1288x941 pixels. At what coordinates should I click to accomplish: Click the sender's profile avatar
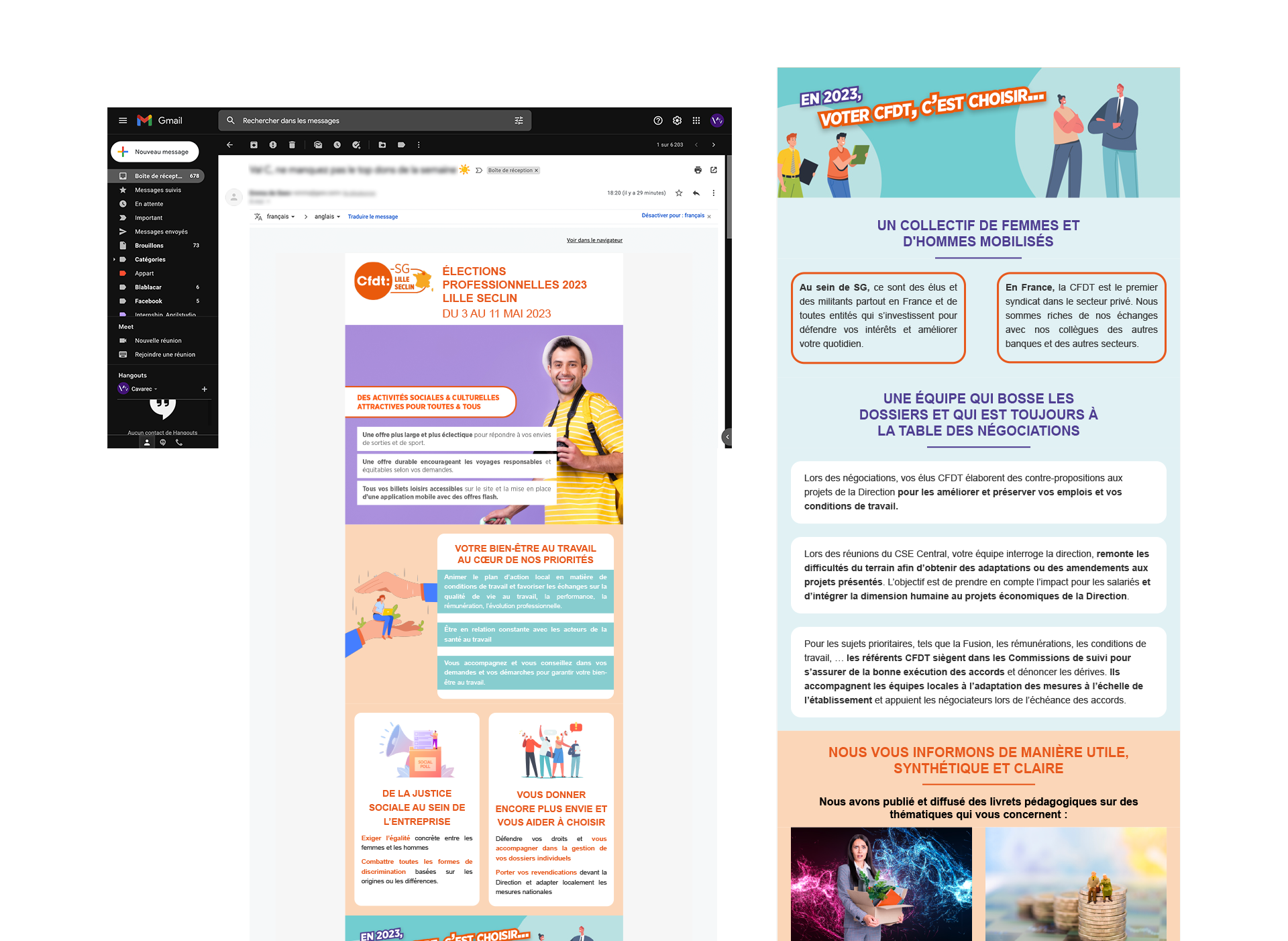[233, 197]
